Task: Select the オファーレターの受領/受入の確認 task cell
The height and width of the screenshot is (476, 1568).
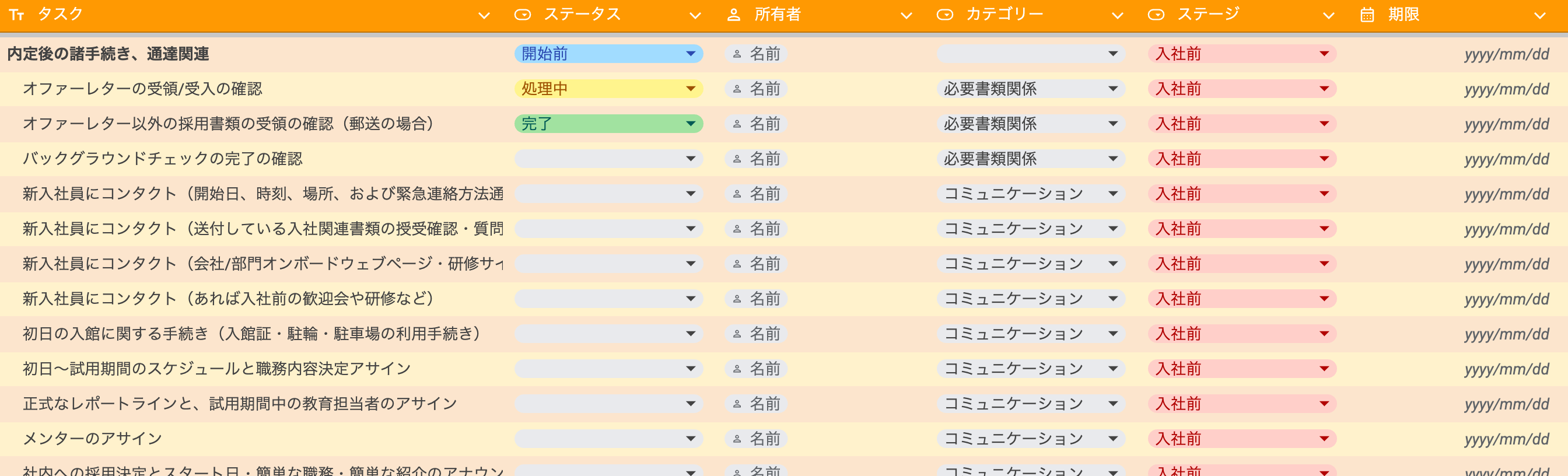Action: point(142,89)
